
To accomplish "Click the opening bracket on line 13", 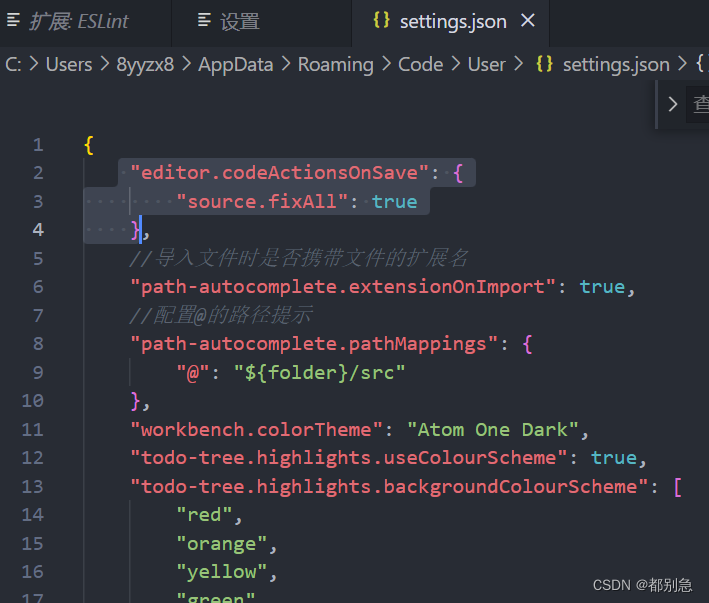I will pyautogui.click(x=677, y=487).
